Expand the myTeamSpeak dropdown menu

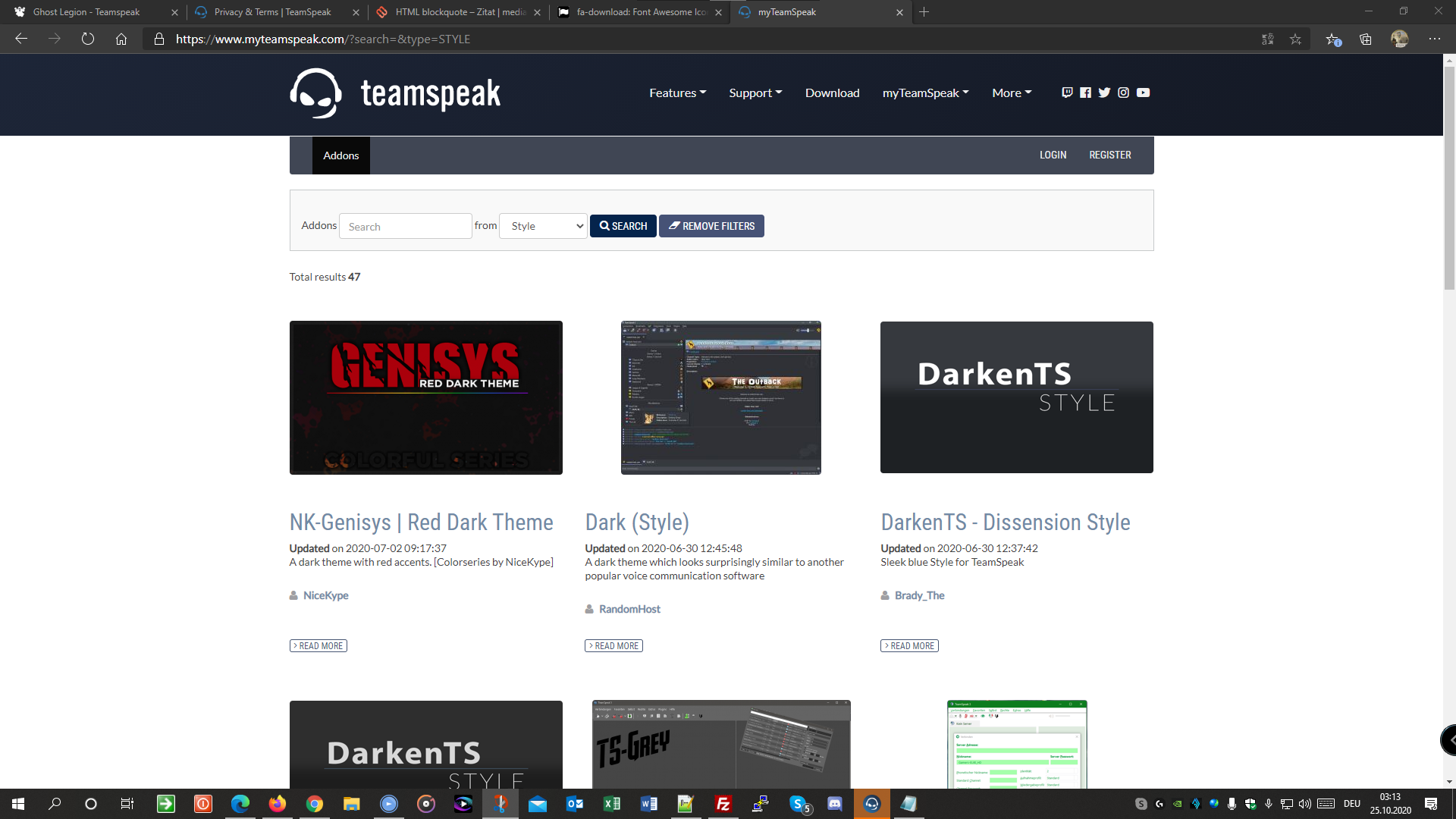click(925, 93)
